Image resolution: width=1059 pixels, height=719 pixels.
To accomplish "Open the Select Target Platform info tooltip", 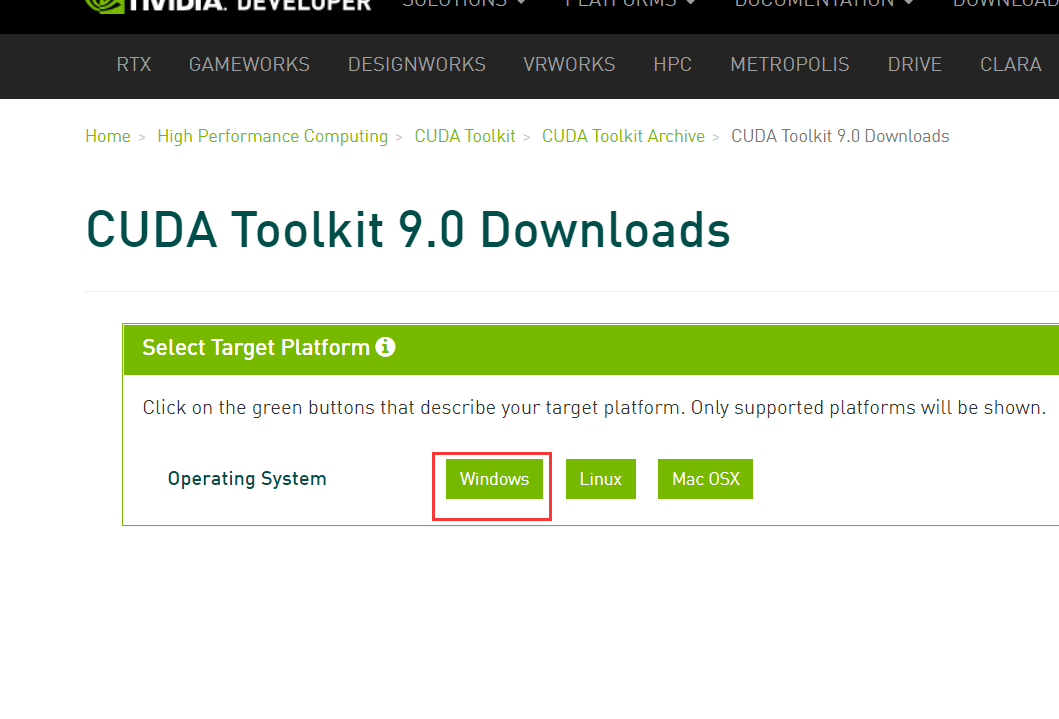I will 385,347.
